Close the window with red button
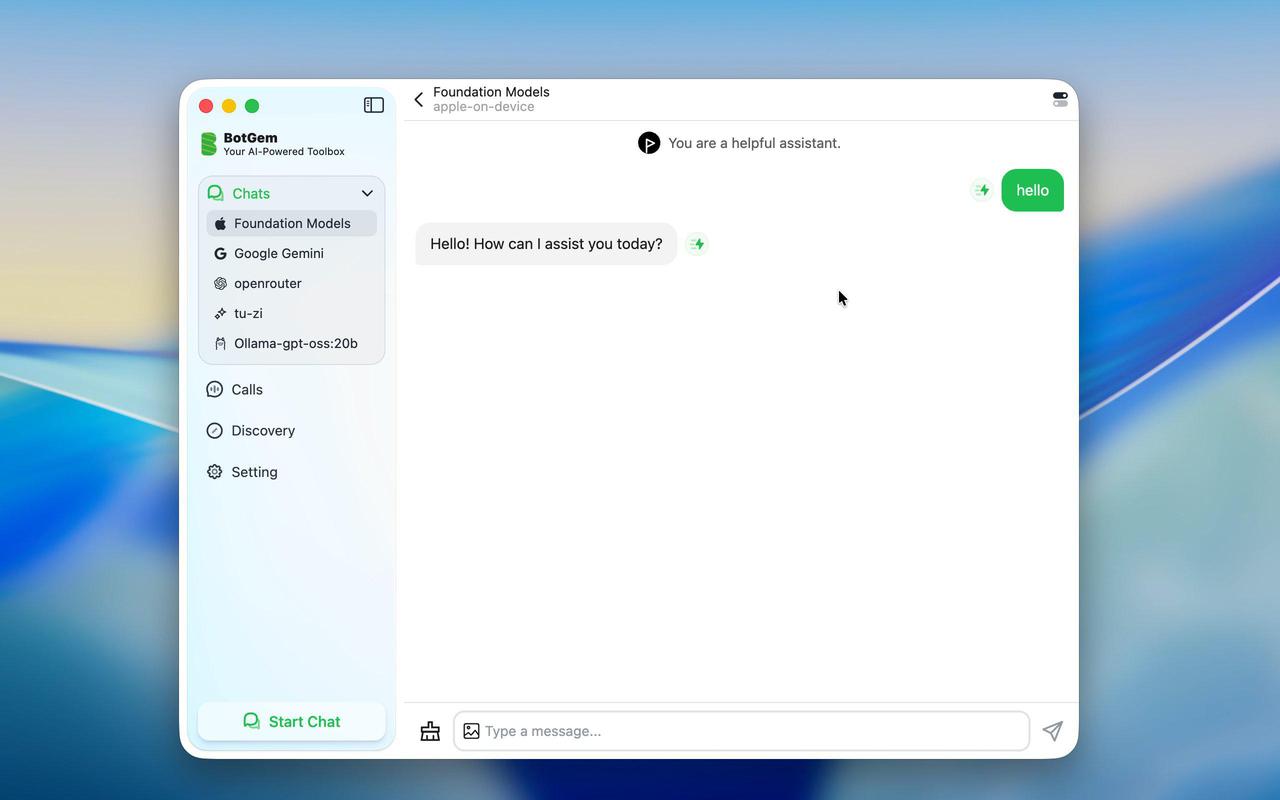The image size is (1280, 800). pos(206,106)
